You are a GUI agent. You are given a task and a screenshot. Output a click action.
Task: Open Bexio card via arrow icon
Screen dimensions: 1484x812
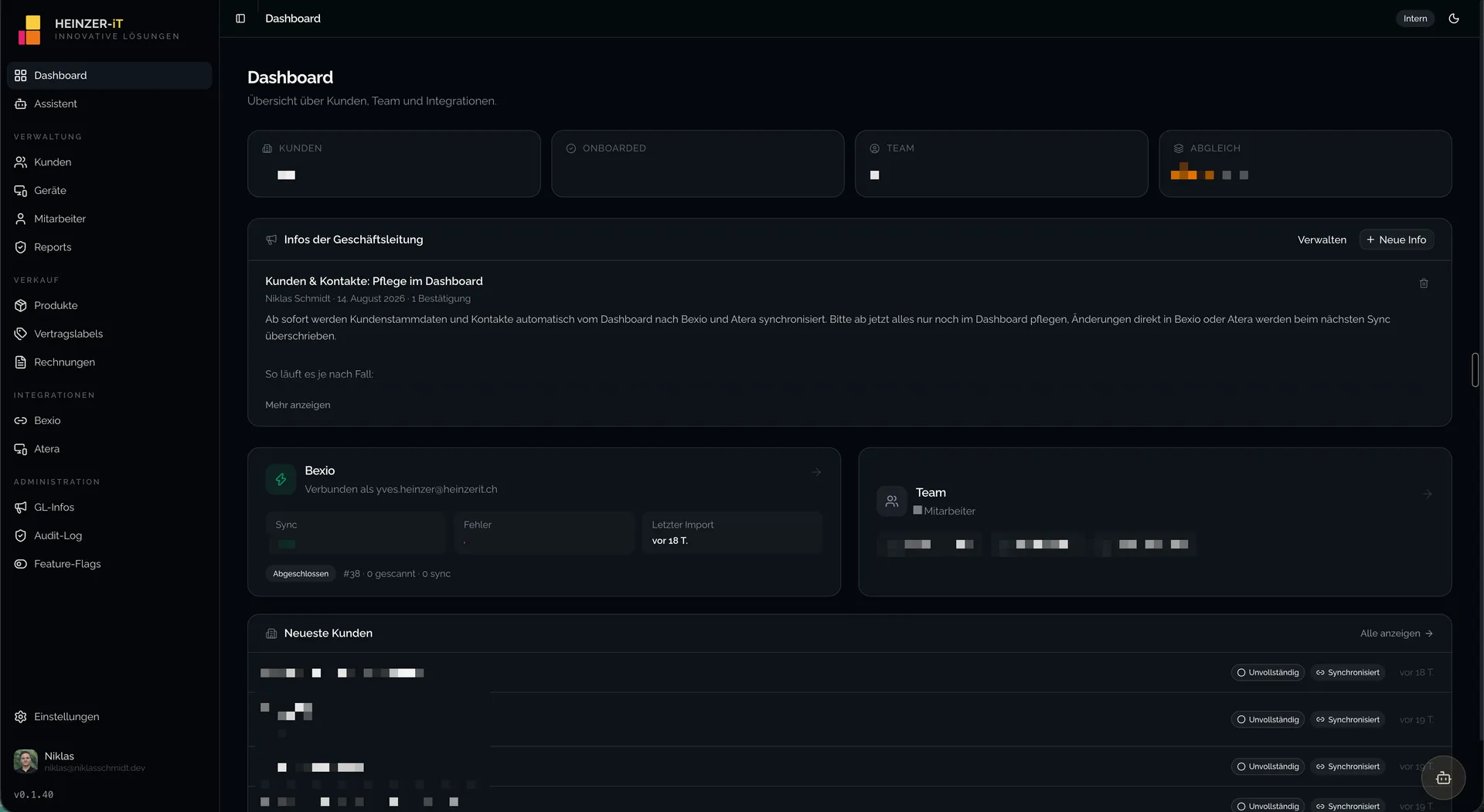pos(816,472)
